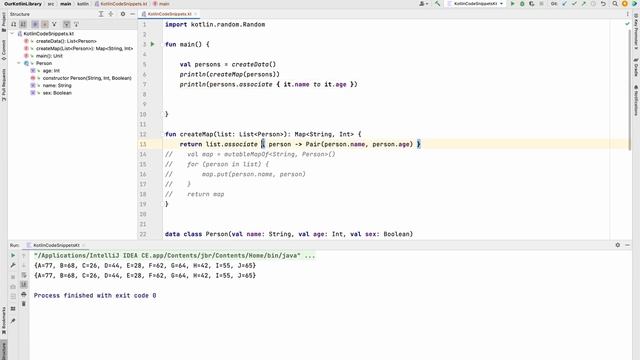The height and width of the screenshot is (360, 640).
Task: Open the KotlinCodeSnippetsKt run configuration dropdown
Action: click(476, 4)
